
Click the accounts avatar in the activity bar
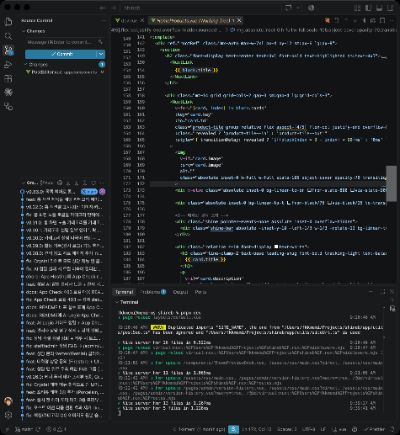tap(8, 401)
